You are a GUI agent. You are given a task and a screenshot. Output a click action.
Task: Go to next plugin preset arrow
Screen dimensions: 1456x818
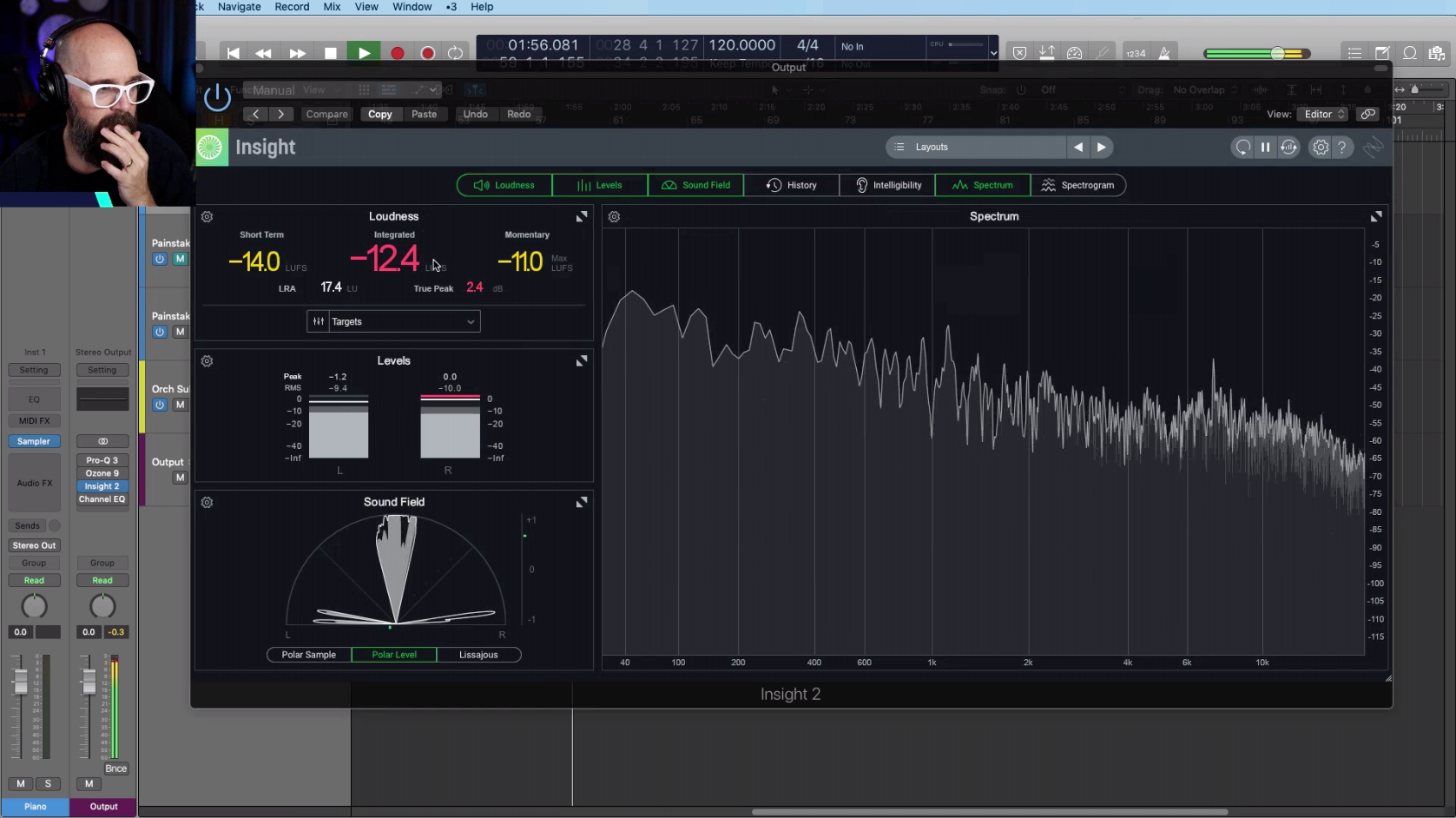tap(280, 114)
